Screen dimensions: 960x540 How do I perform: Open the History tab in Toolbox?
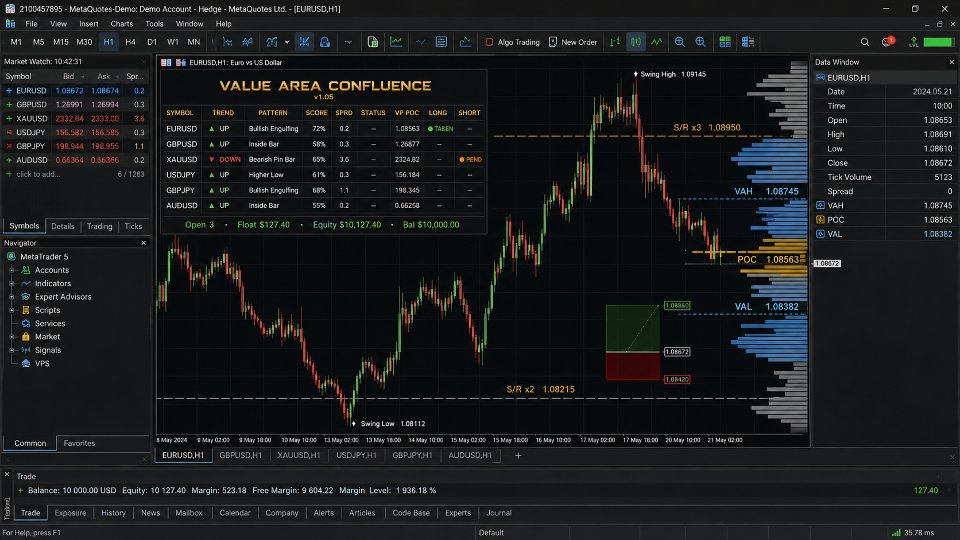[x=113, y=513]
